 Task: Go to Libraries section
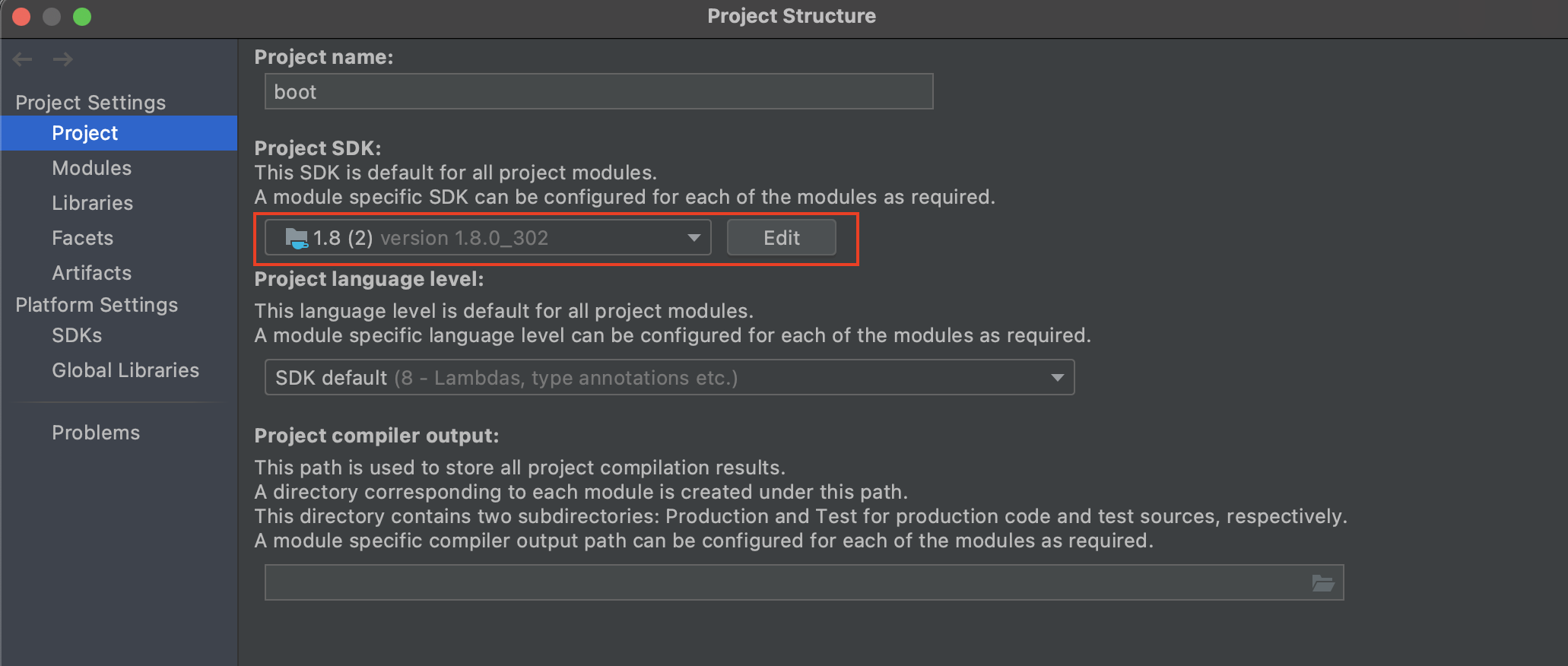pos(92,203)
